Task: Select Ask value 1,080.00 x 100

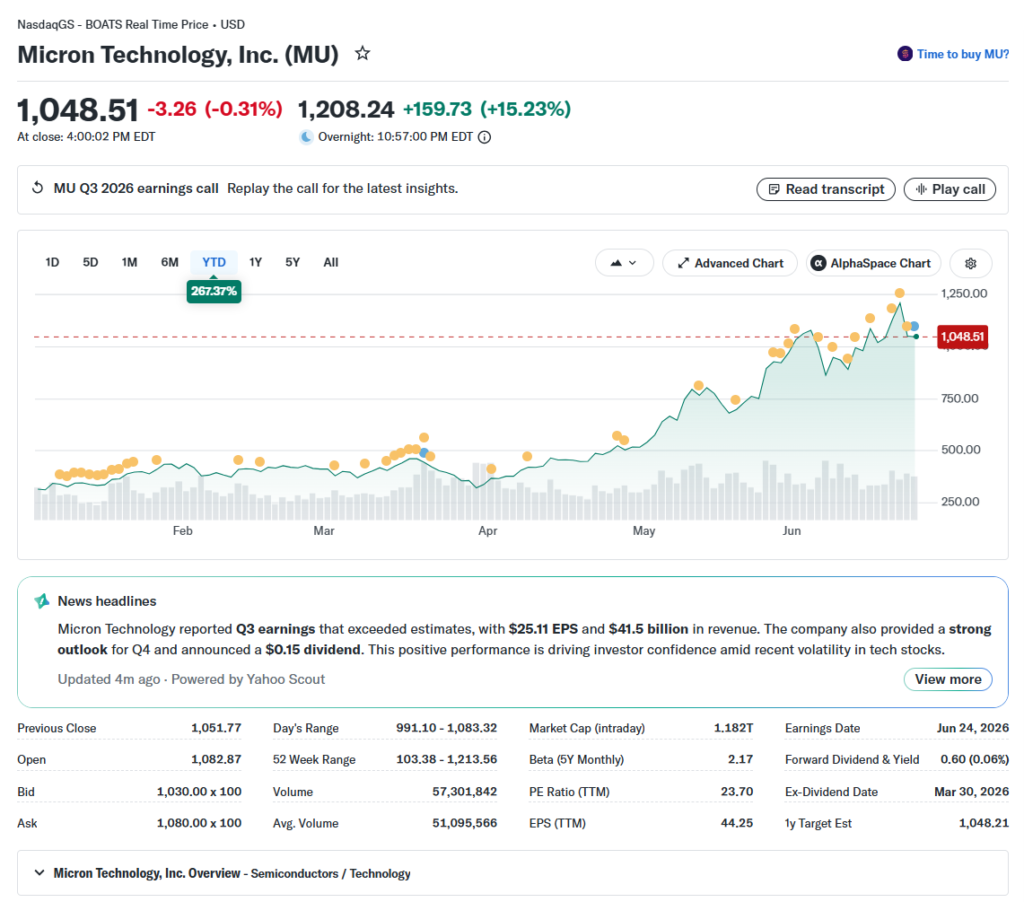Action: click(199, 824)
